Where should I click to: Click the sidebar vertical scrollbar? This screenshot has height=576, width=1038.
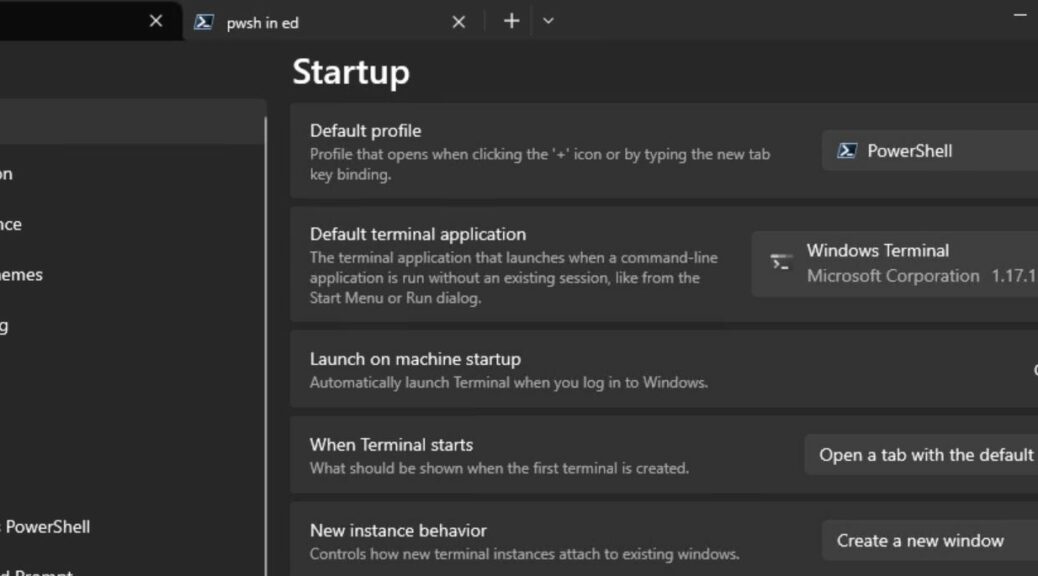[x=265, y=344]
